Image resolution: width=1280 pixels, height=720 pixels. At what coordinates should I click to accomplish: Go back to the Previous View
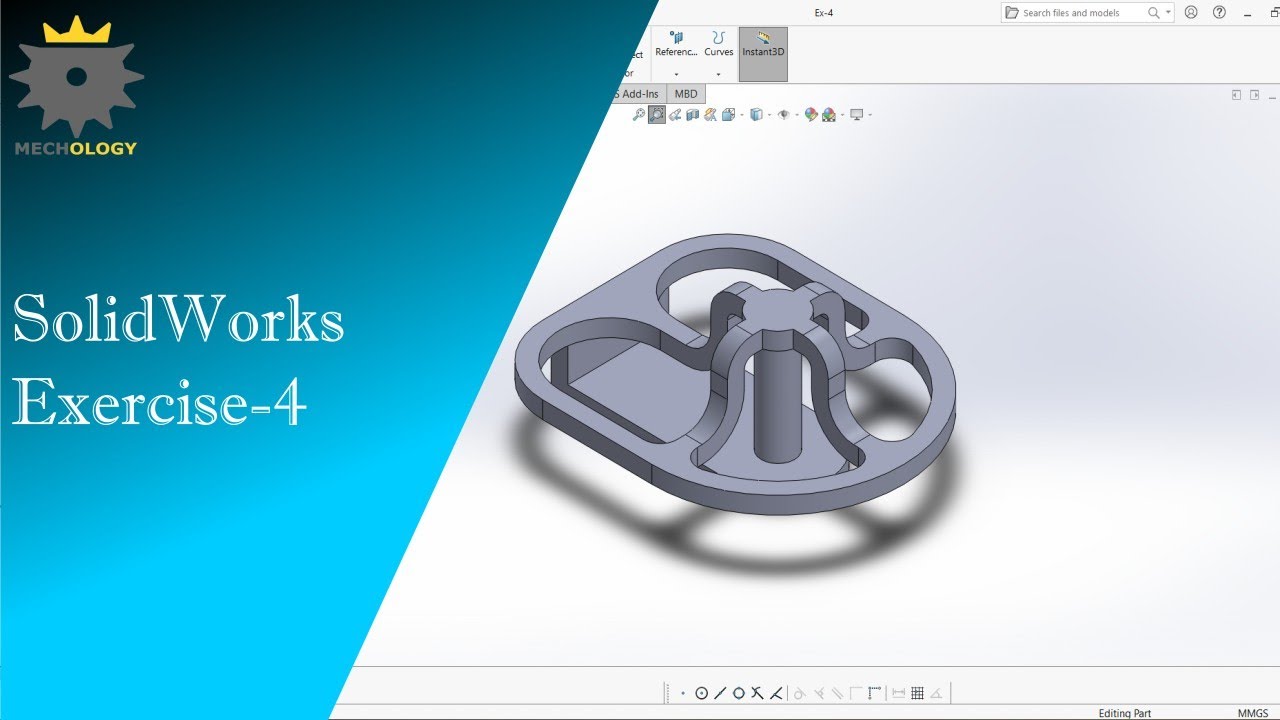click(675, 114)
